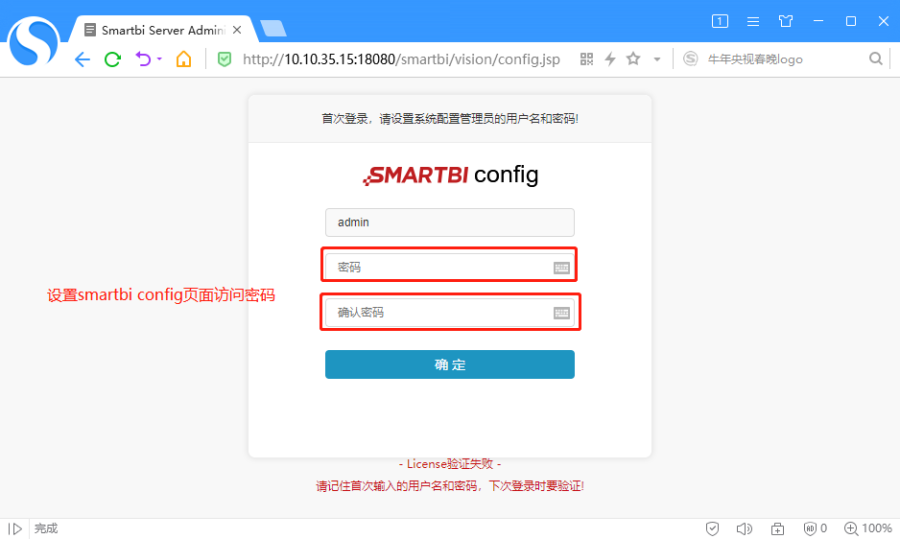The height and width of the screenshot is (539, 900).
Task: Click the License验证失败 message
Action: pos(449,463)
